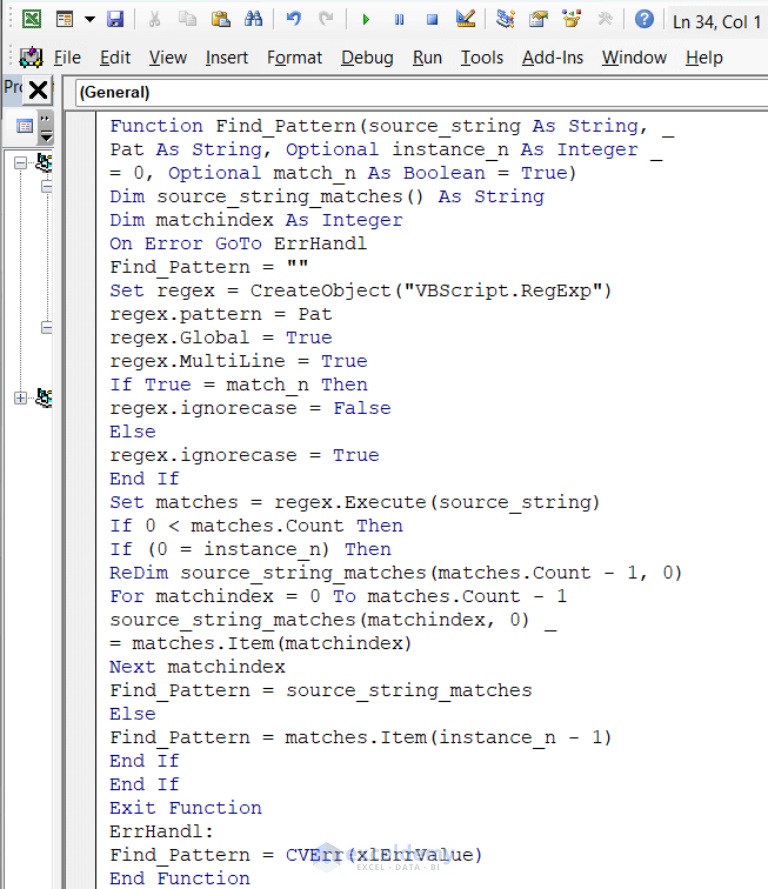
Task: Click the 'Ln 34, Col 1' position indicator
Action: tap(716, 22)
